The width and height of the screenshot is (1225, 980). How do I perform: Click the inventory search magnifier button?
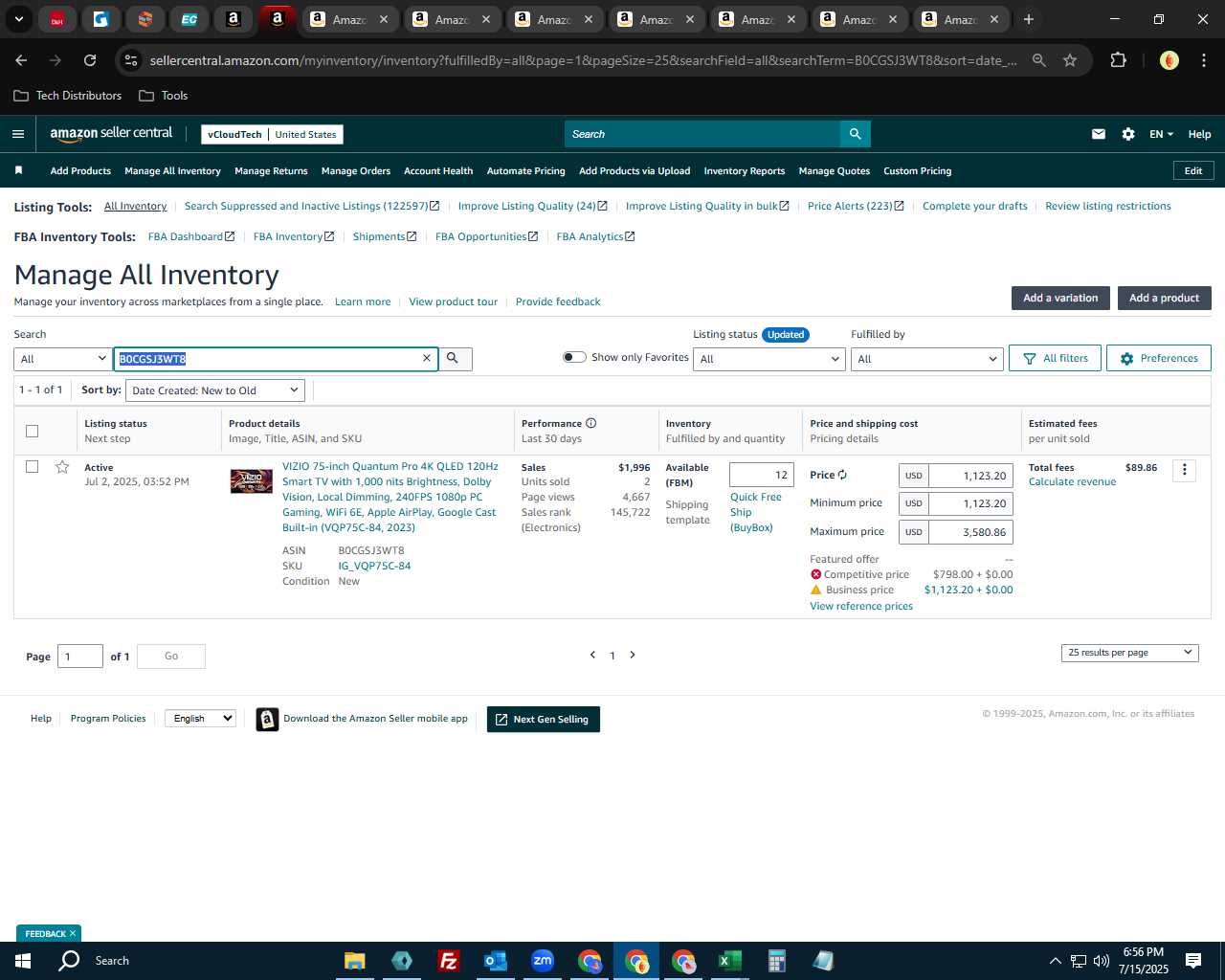coord(454,359)
